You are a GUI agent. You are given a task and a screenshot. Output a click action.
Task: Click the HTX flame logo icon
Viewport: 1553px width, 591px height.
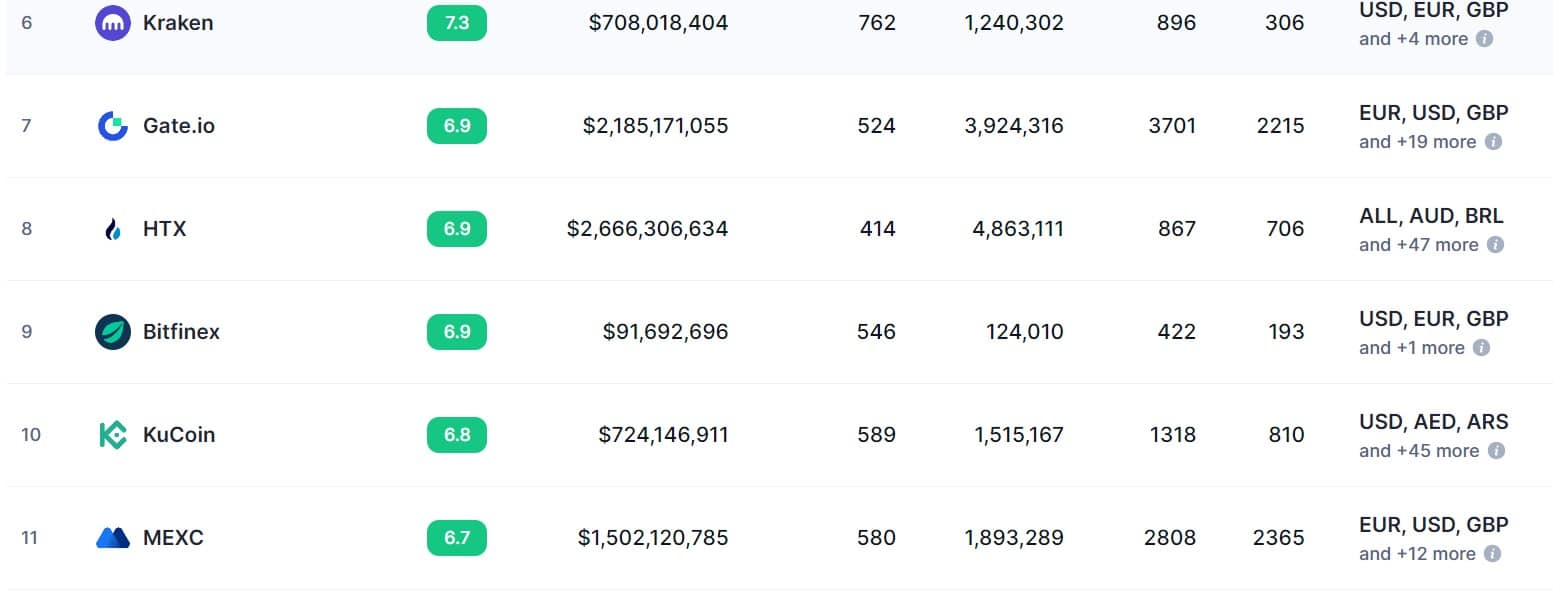[x=113, y=229]
